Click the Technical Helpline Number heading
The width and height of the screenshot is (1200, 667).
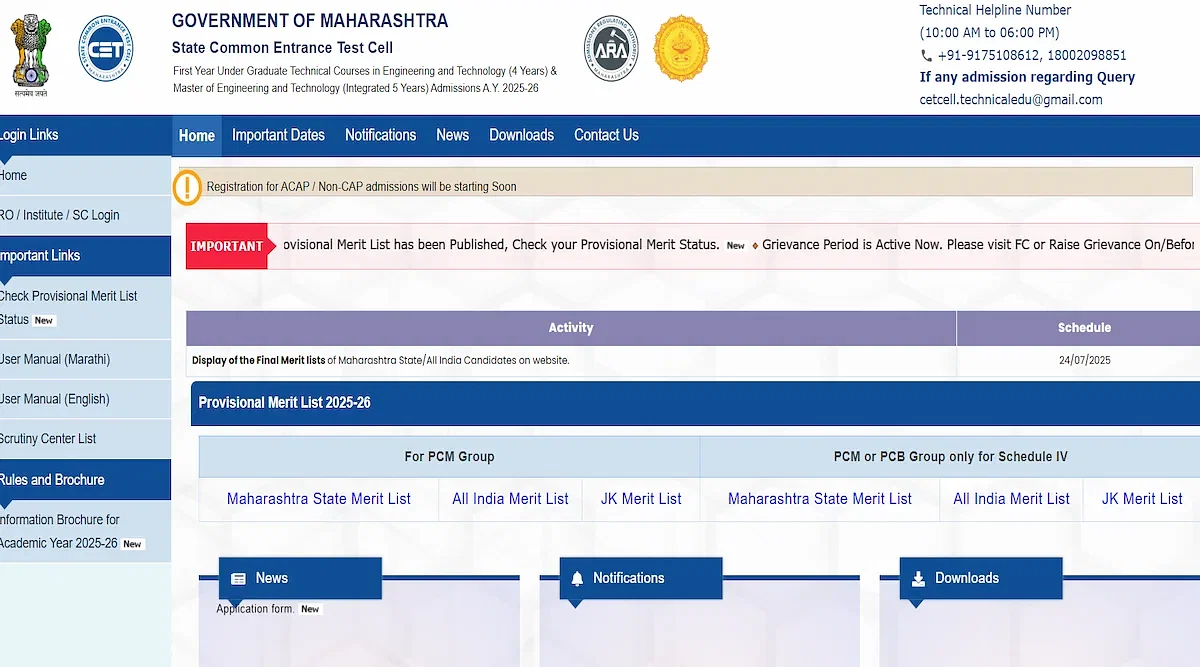click(995, 10)
